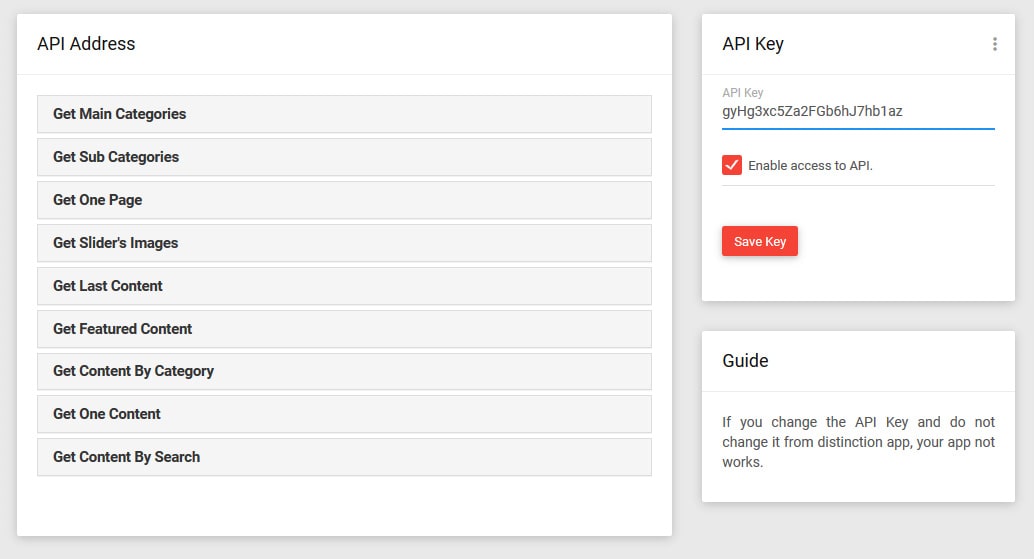Open the Get One Page accordion row
This screenshot has width=1034, height=559.
point(344,200)
